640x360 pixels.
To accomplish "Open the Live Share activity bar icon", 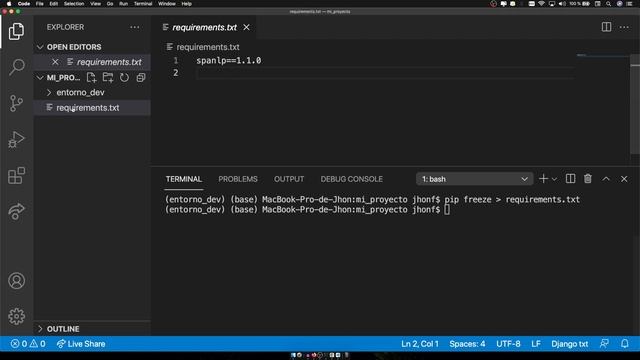I will 16,211.
